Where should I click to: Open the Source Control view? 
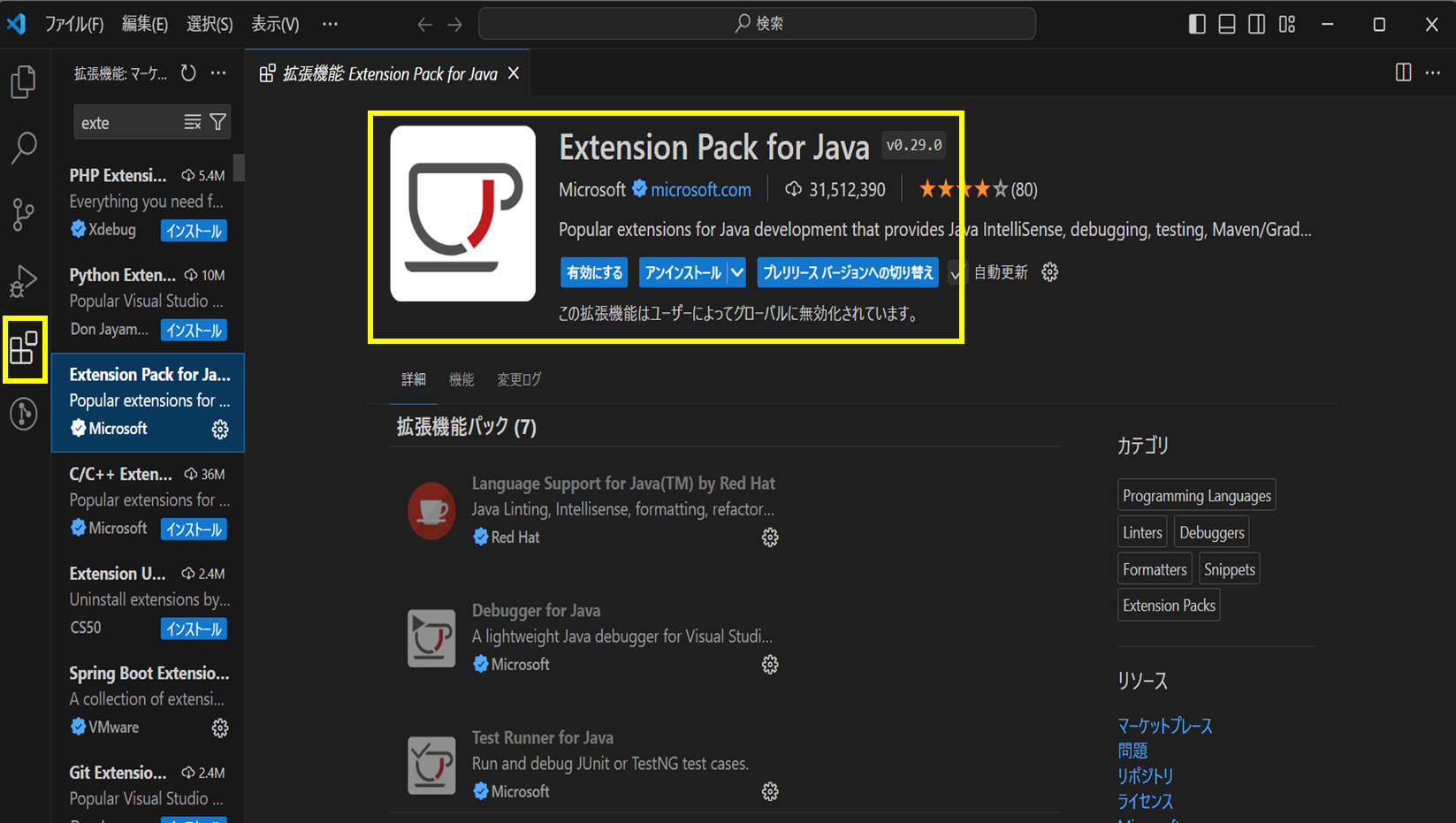(24, 215)
